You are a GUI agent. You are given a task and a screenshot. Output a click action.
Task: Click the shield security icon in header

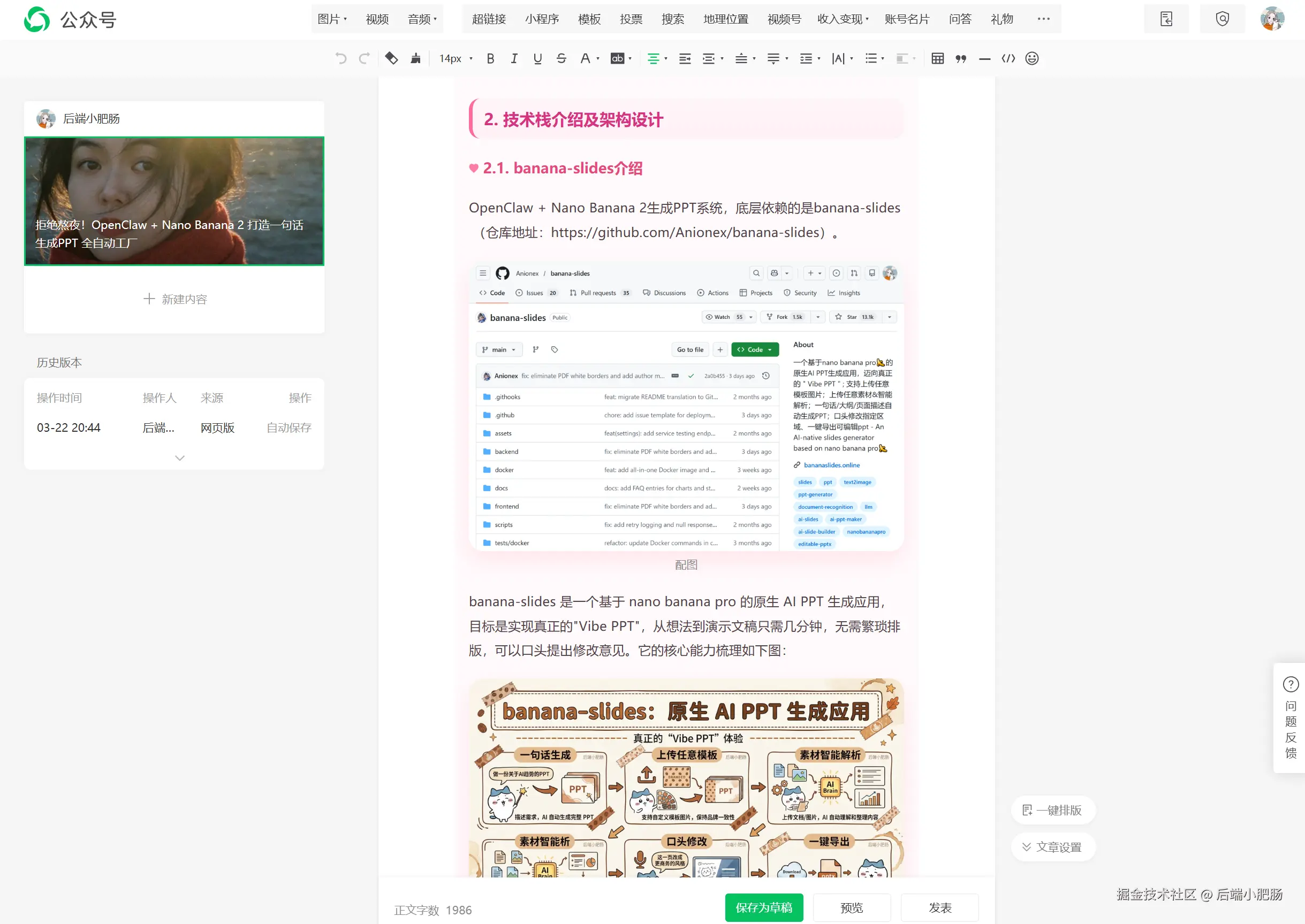[x=1222, y=19]
